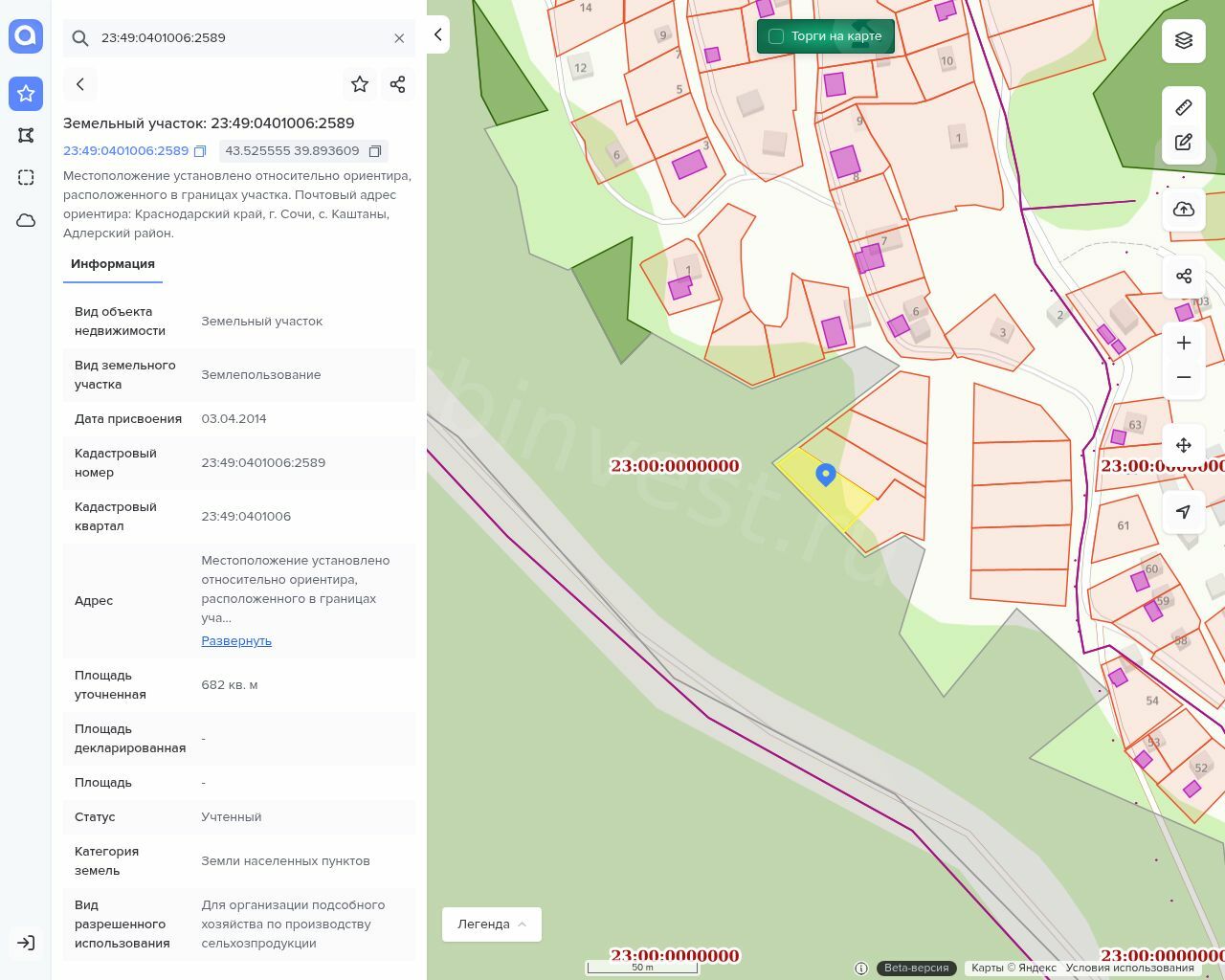Zoom out on the map
This screenshot has height=980, width=1225.
pos(1184,377)
